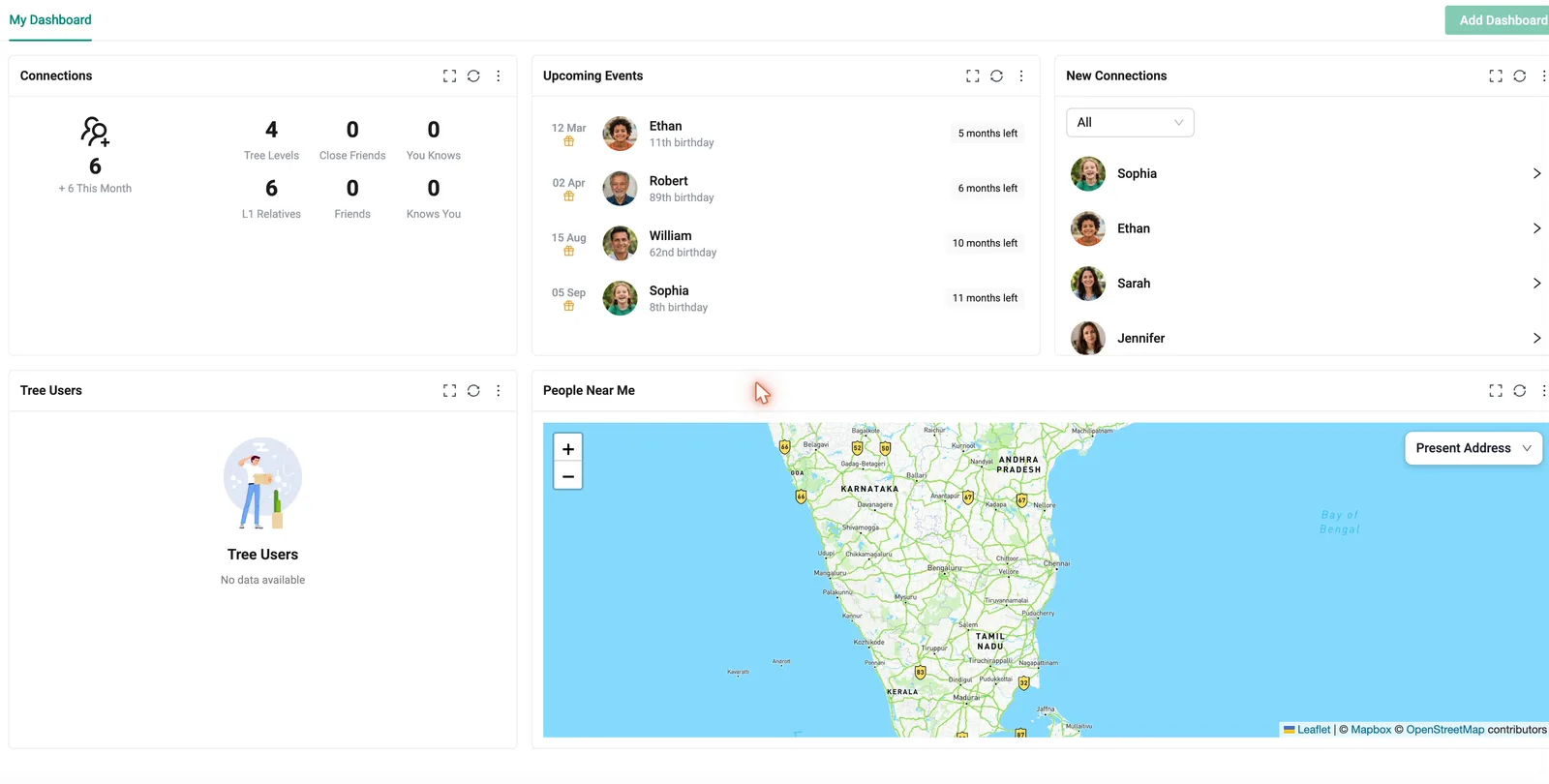The width and height of the screenshot is (1549, 784).
Task: Click Ethan's avatar in Upcoming Events
Action: (x=620, y=134)
